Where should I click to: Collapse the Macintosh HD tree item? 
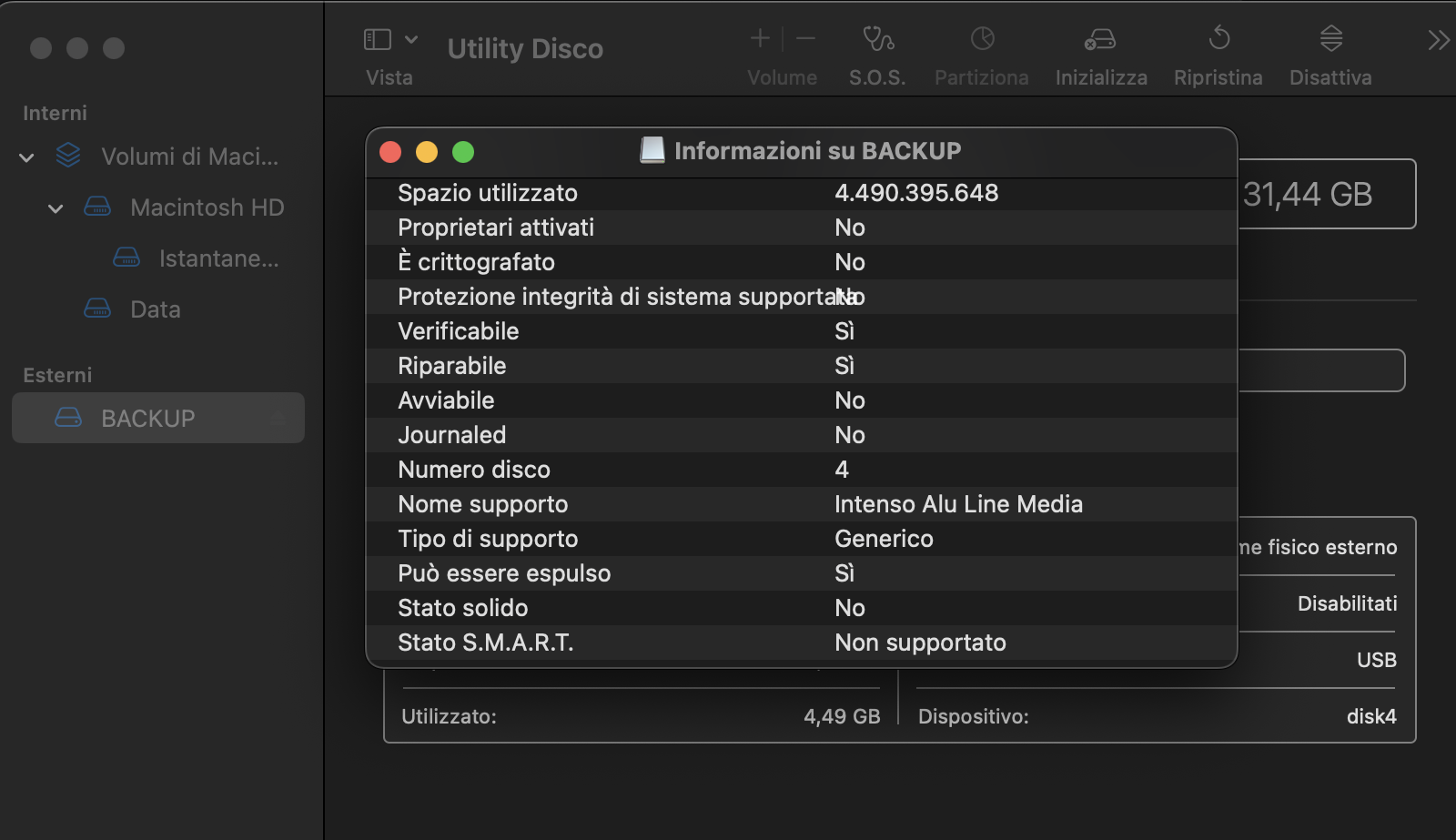click(x=55, y=207)
